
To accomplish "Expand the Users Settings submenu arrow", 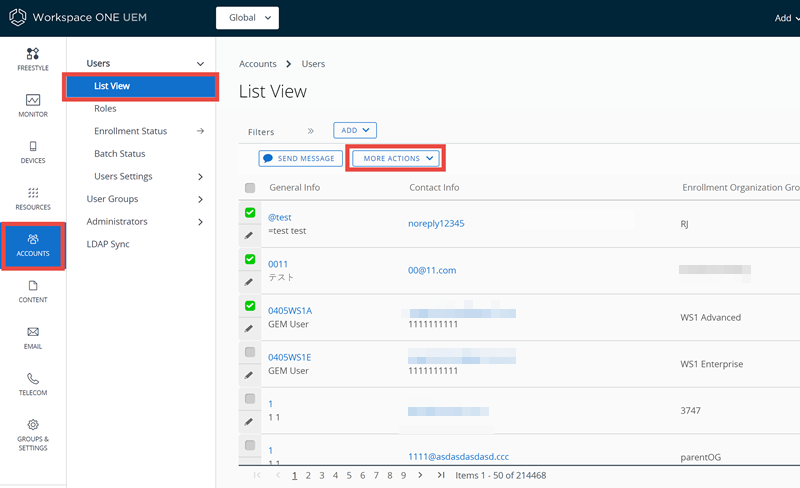I will (x=201, y=177).
